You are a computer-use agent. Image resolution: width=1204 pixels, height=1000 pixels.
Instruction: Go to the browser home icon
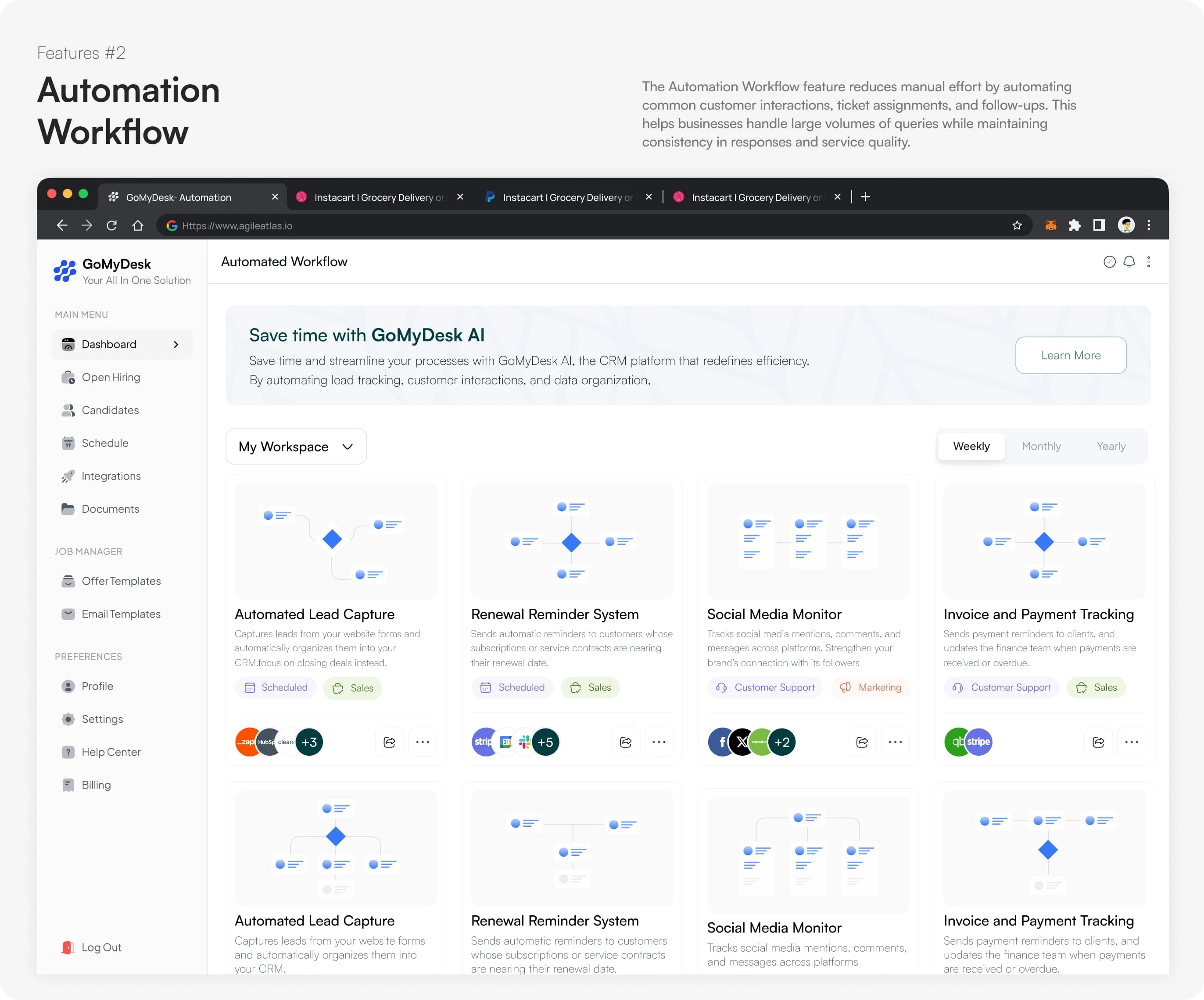click(x=138, y=225)
